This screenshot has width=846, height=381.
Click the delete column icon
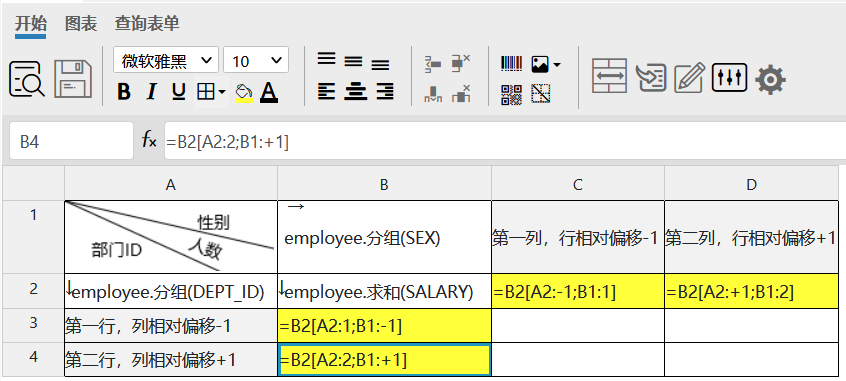click(461, 94)
